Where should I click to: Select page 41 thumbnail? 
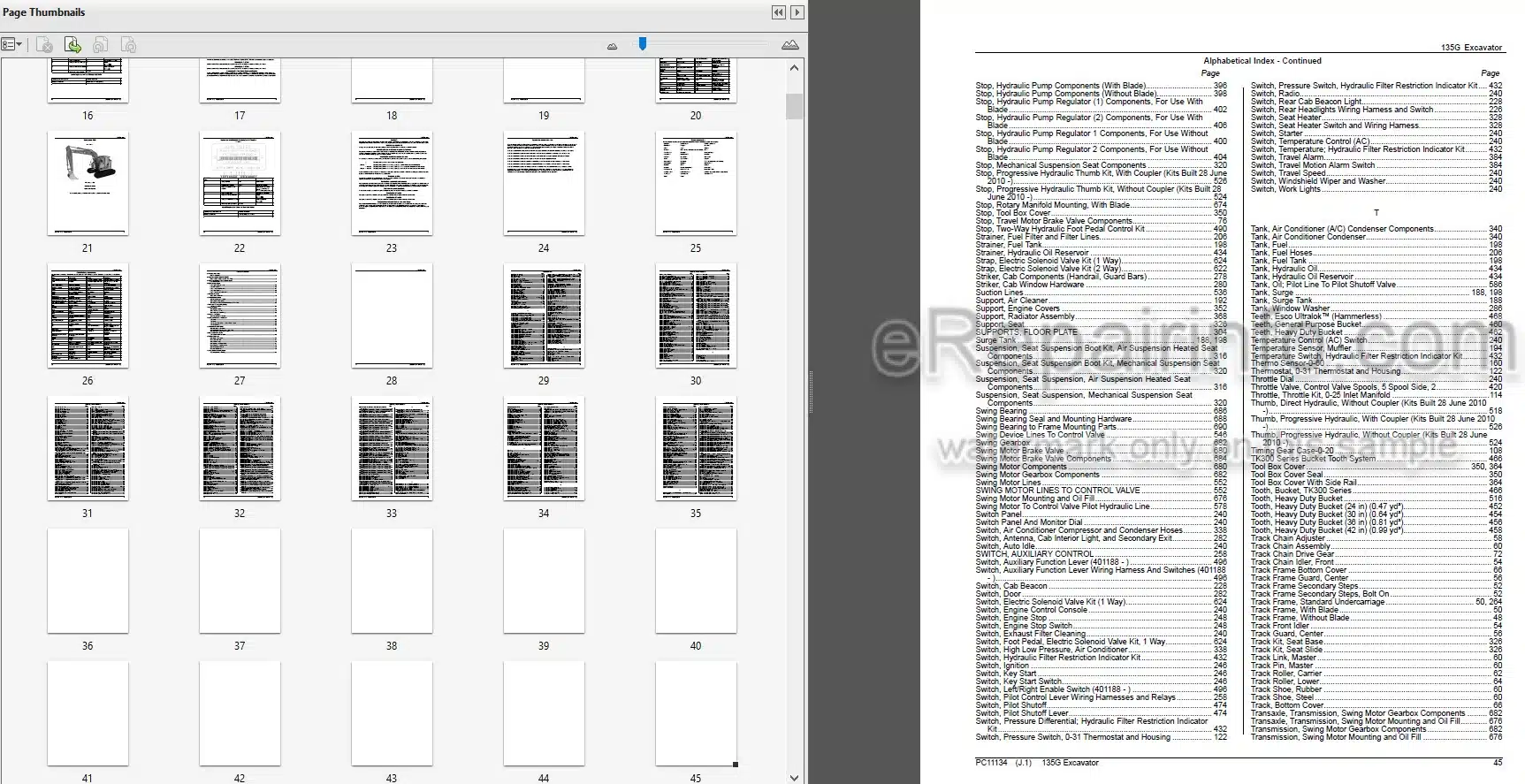coord(88,714)
